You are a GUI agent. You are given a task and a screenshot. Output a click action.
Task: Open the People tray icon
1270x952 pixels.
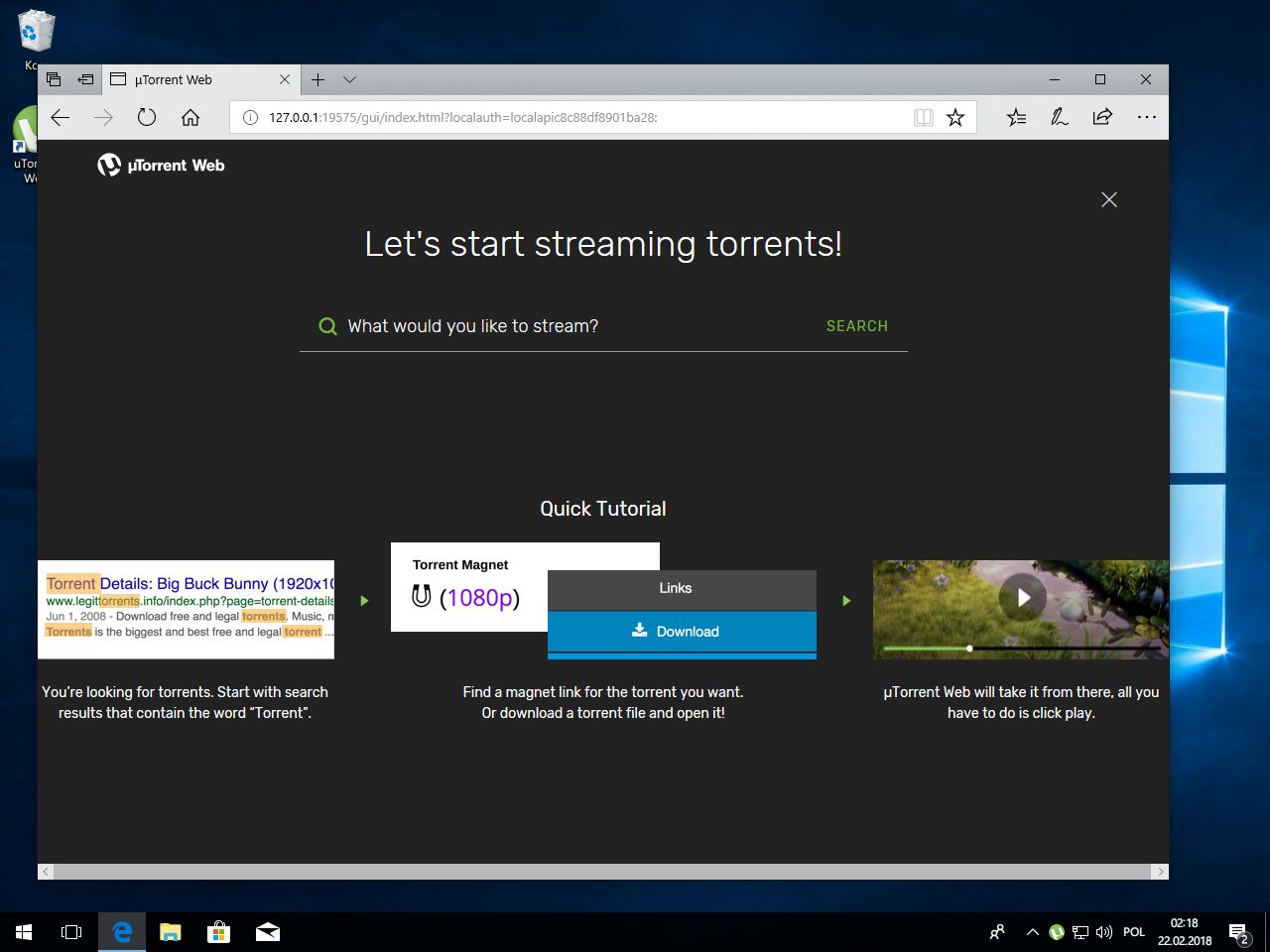click(x=997, y=932)
